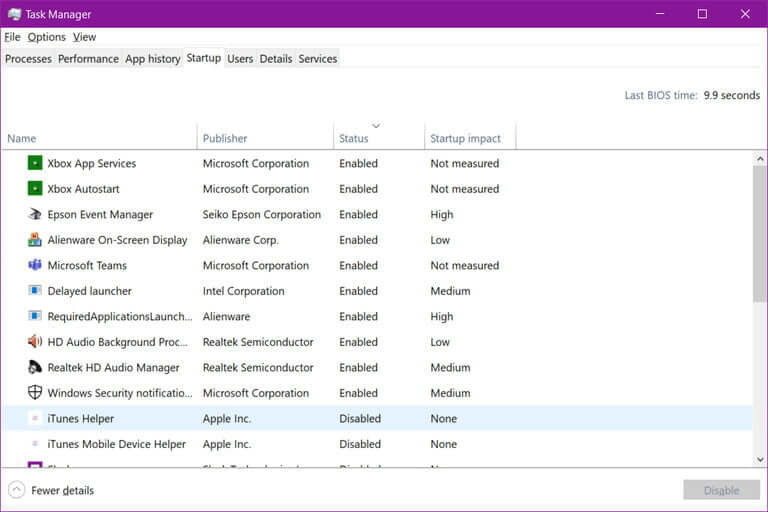Screen dimensions: 768x512
Task: Click the Xbox App Services green icon
Action: [x=35, y=163]
